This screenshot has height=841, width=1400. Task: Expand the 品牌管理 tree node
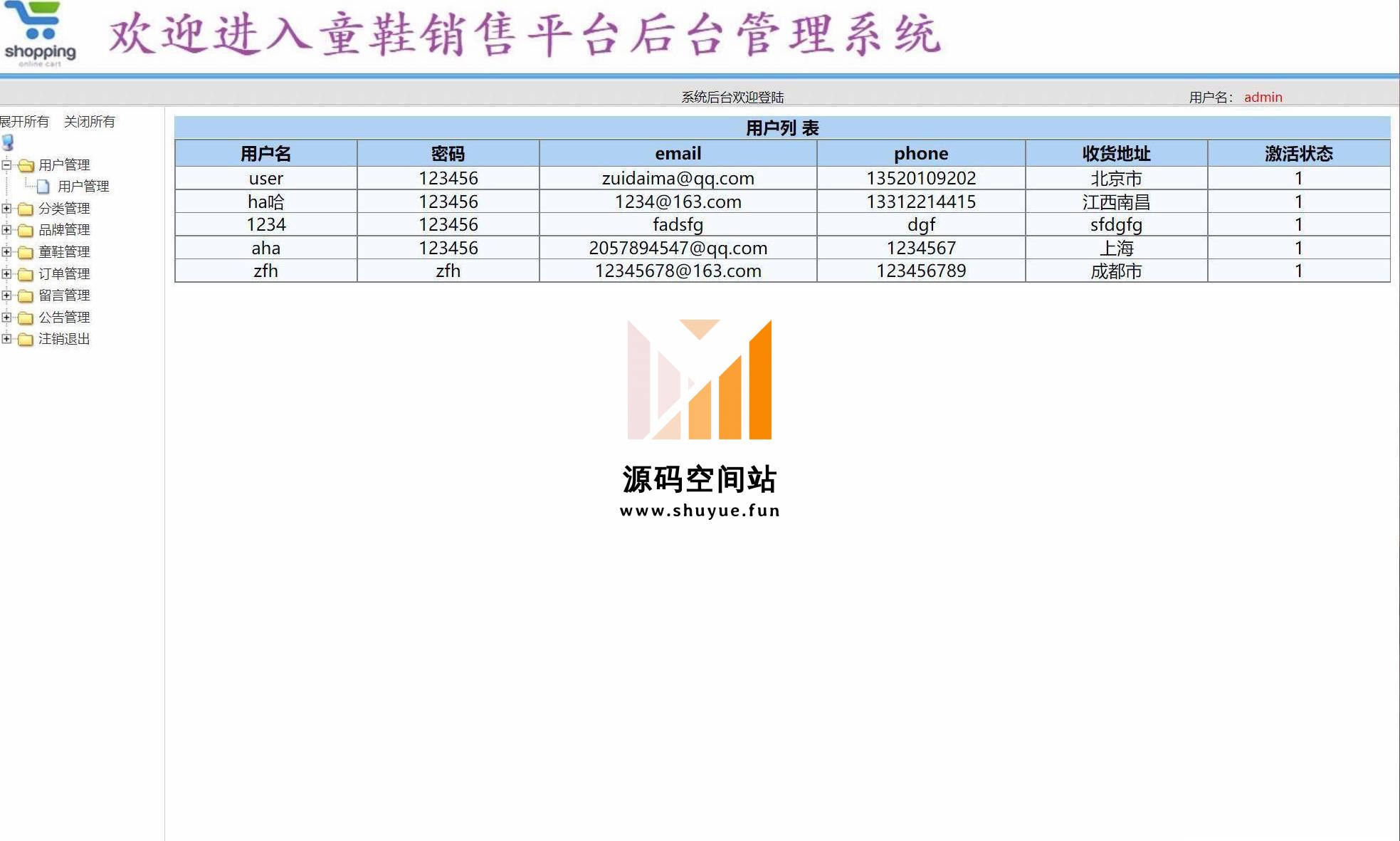click(x=6, y=229)
